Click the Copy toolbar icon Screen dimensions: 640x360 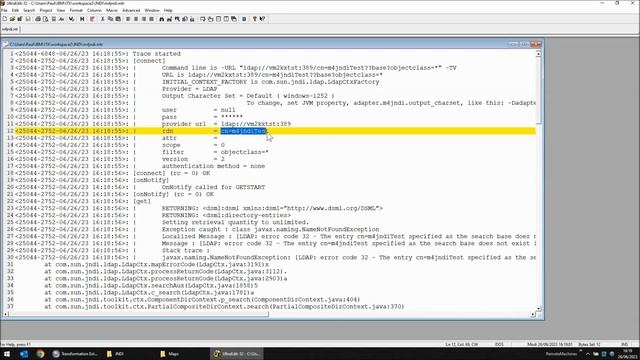[x=110, y=19]
